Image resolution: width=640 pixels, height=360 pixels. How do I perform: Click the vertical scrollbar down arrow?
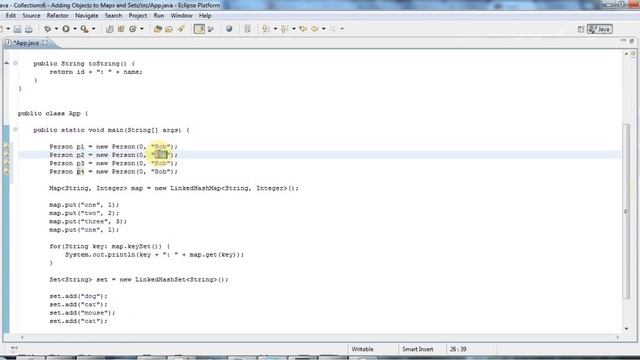pyautogui.click(x=627, y=329)
